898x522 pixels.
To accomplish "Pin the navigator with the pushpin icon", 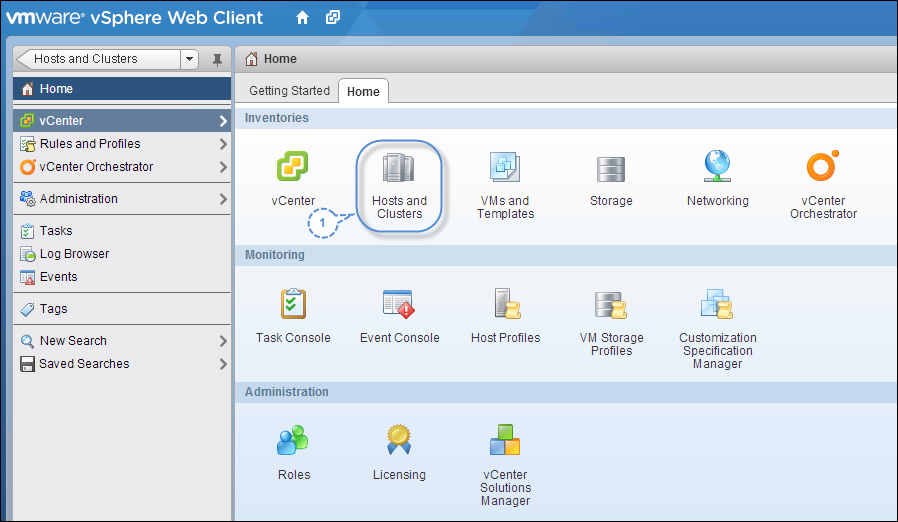I will tap(217, 60).
